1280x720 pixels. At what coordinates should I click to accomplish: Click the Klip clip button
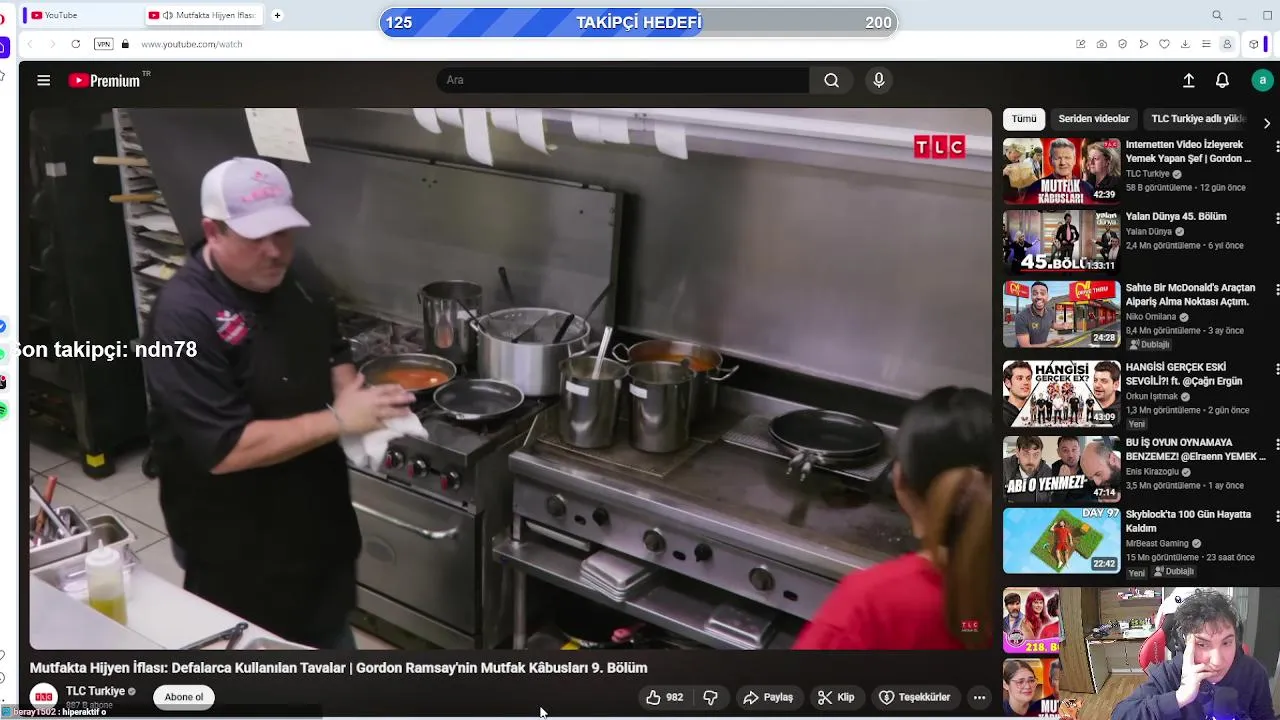[x=836, y=697]
